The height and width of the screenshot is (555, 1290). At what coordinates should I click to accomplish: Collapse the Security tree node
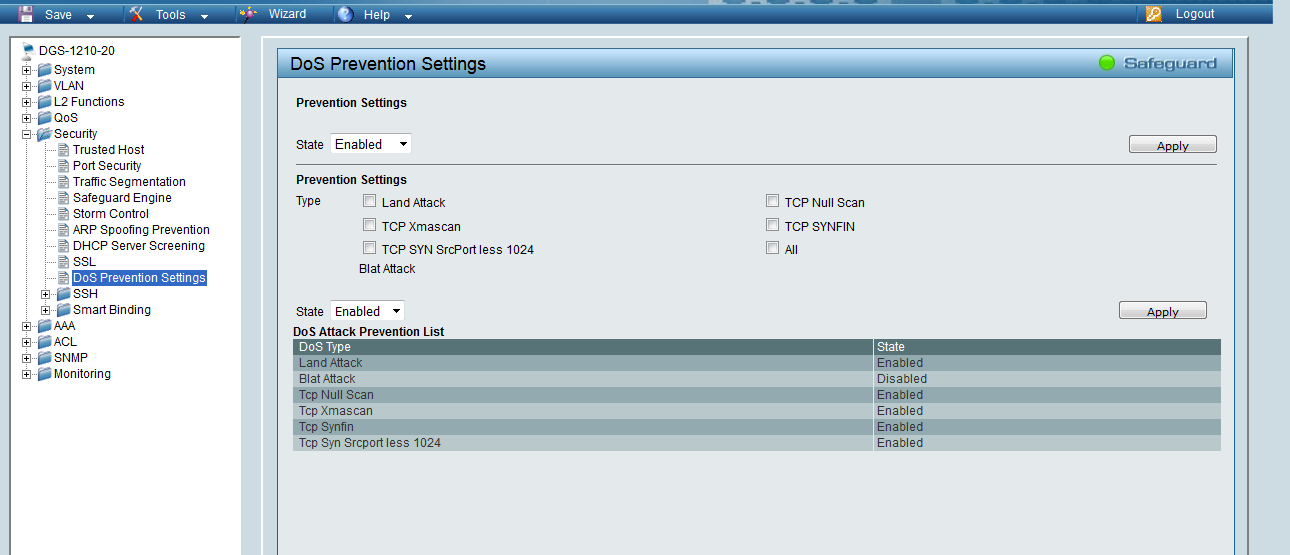[27, 134]
